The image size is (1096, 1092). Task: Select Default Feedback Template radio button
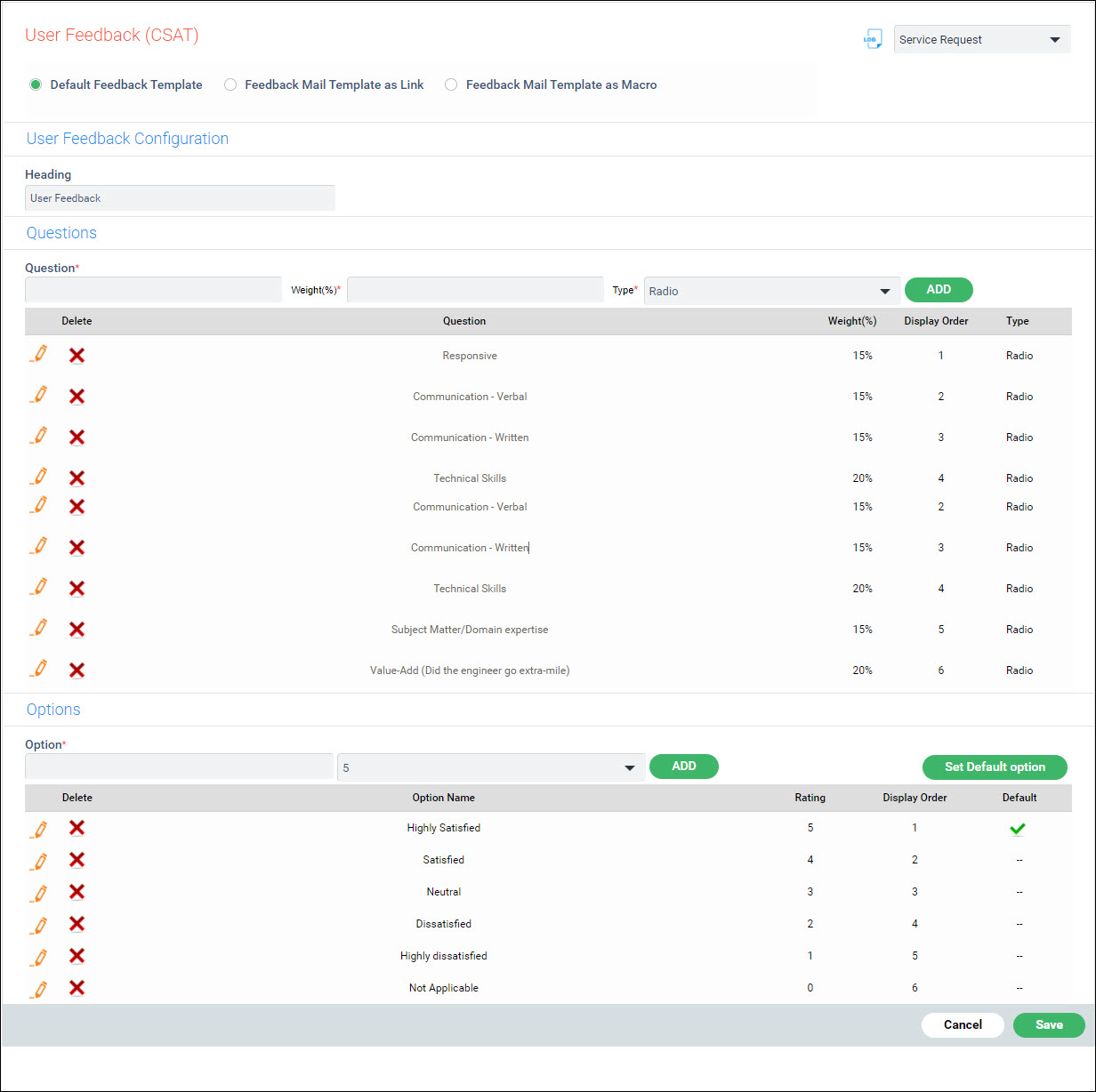(x=36, y=85)
